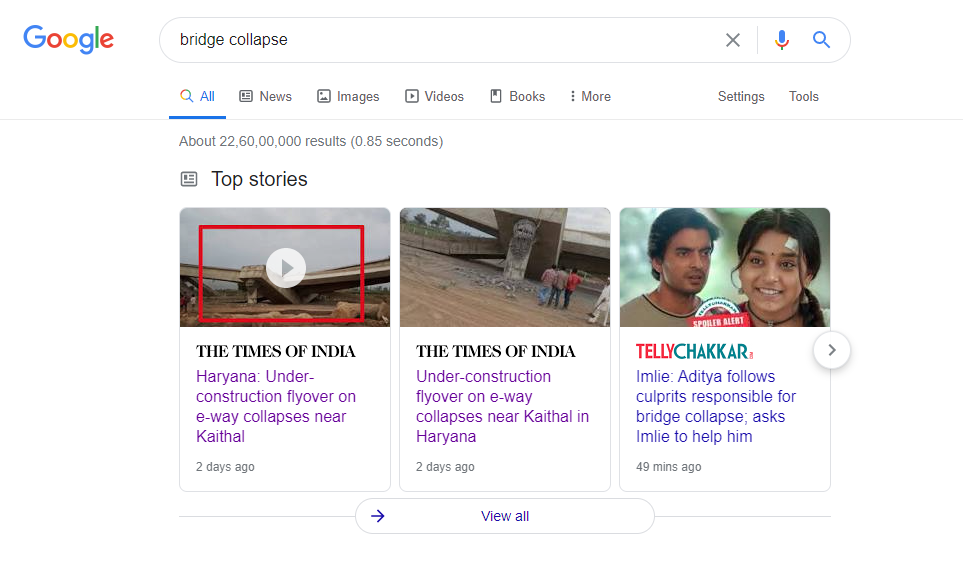Show next top stories with right chevron
The image size is (963, 565).
[832, 350]
